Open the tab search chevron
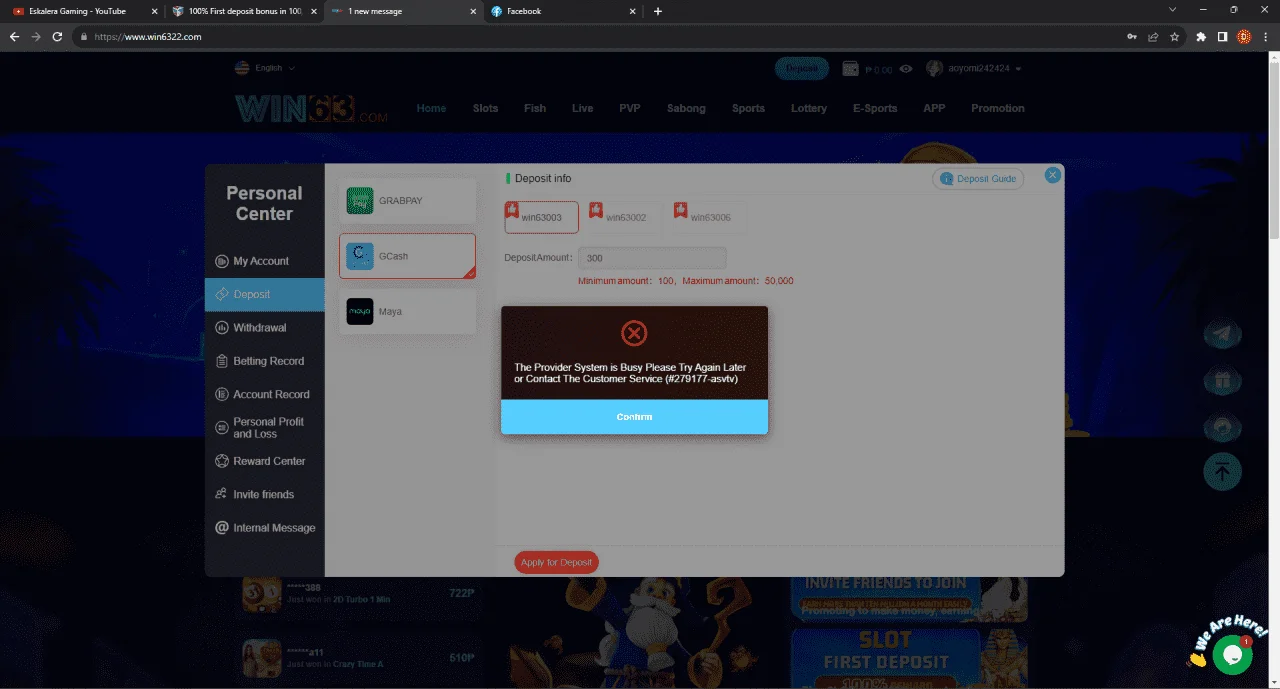Viewport: 1280px width, 689px height. 1173,10
